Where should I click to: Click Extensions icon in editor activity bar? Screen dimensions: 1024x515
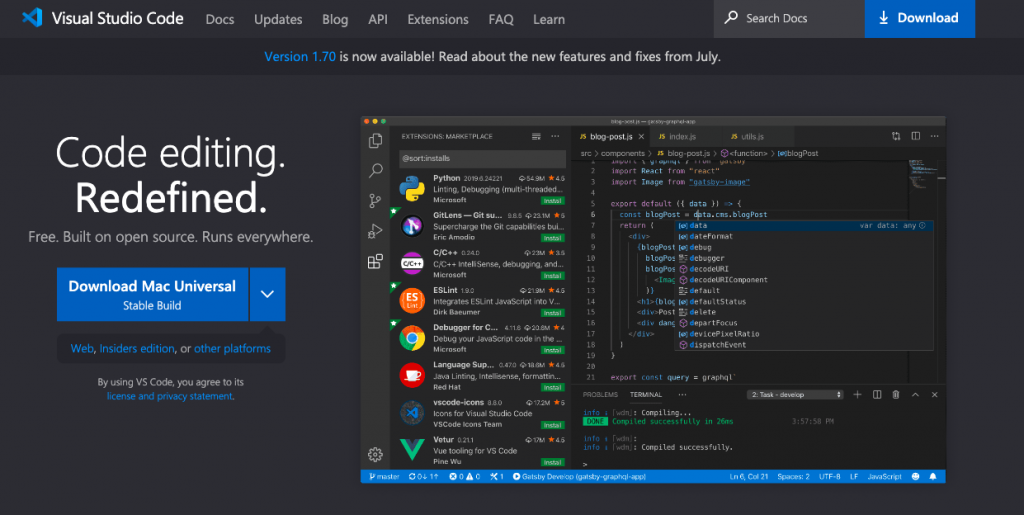tap(376, 262)
